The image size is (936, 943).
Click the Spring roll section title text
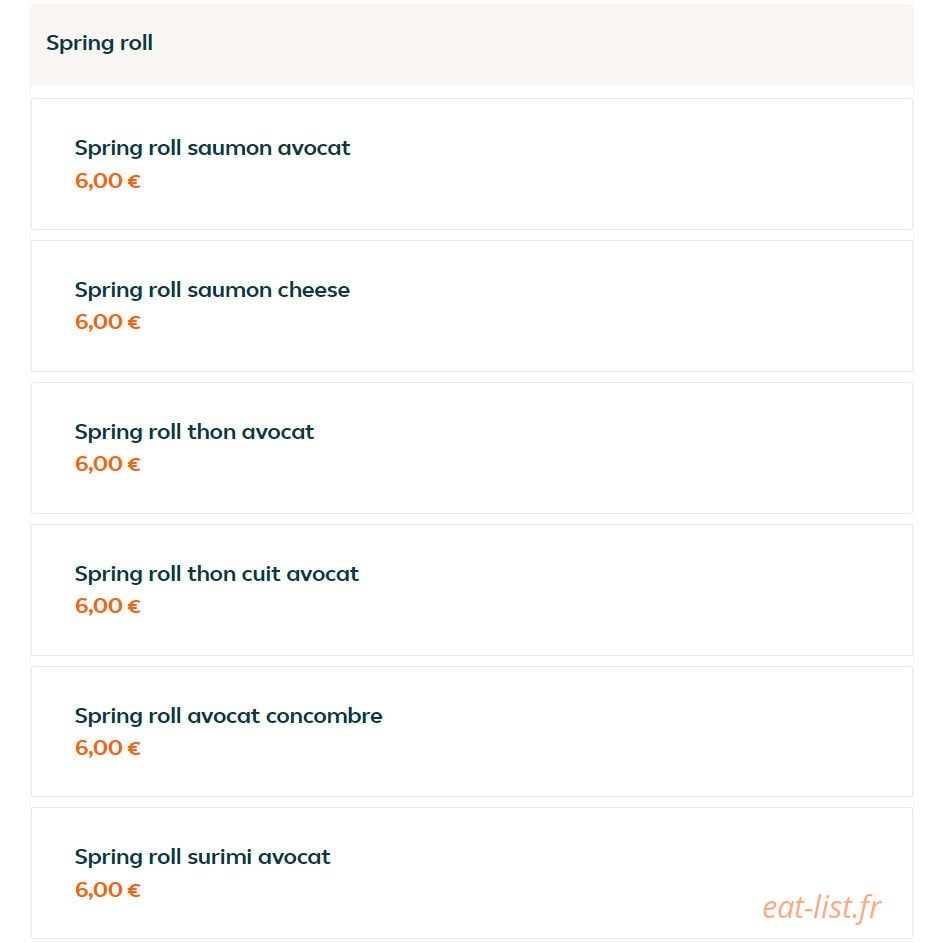[99, 43]
